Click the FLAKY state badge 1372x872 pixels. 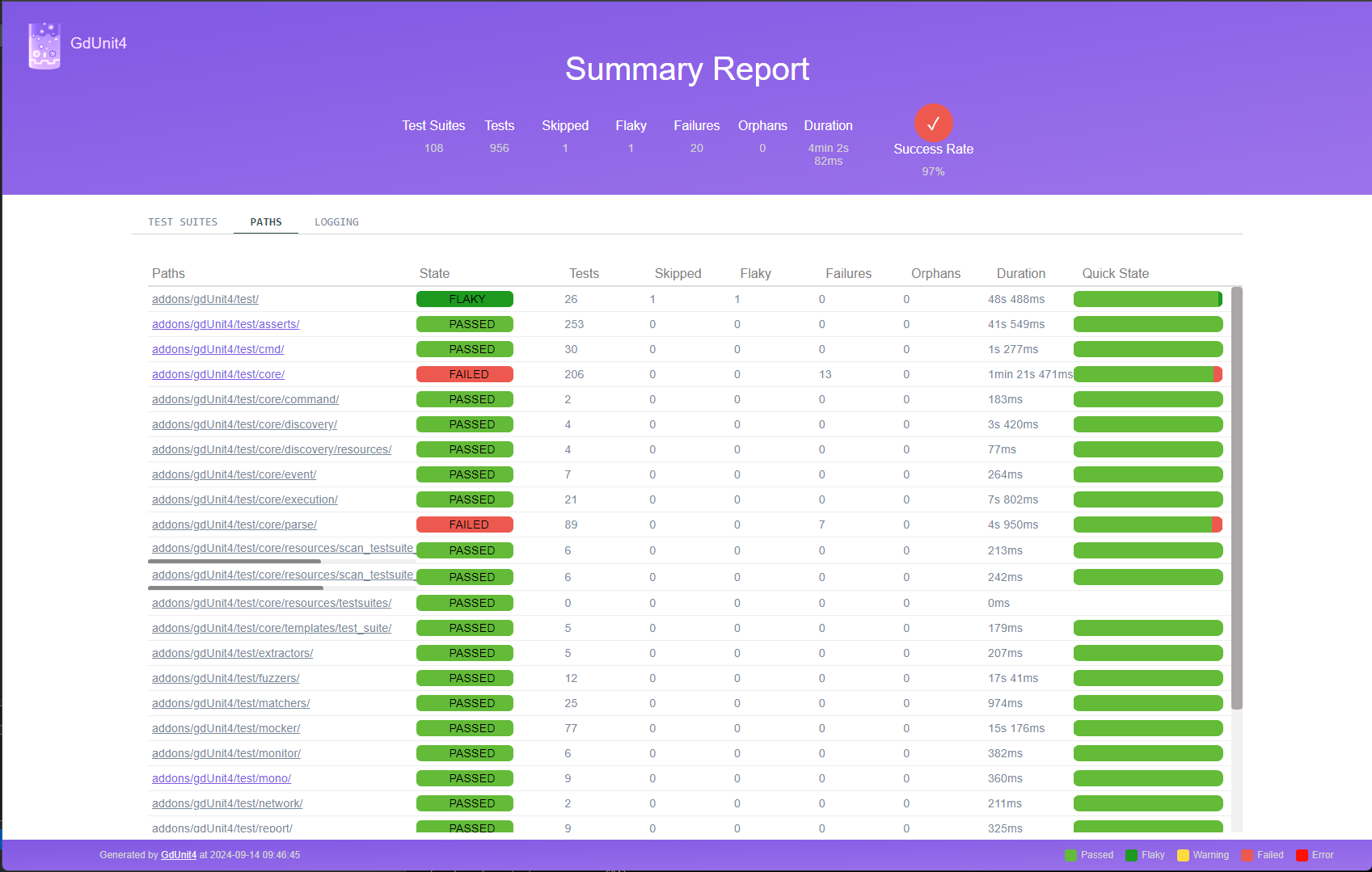(x=465, y=299)
